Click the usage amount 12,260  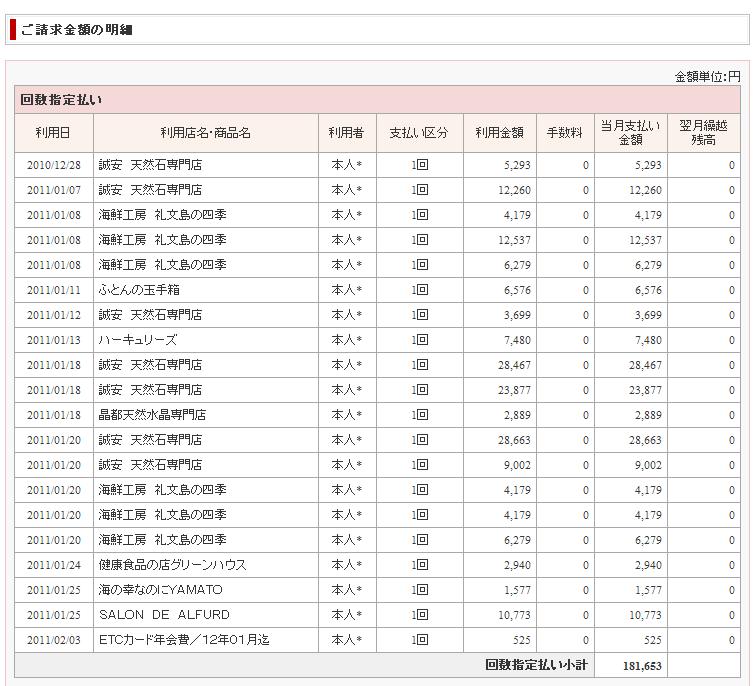[515, 190]
